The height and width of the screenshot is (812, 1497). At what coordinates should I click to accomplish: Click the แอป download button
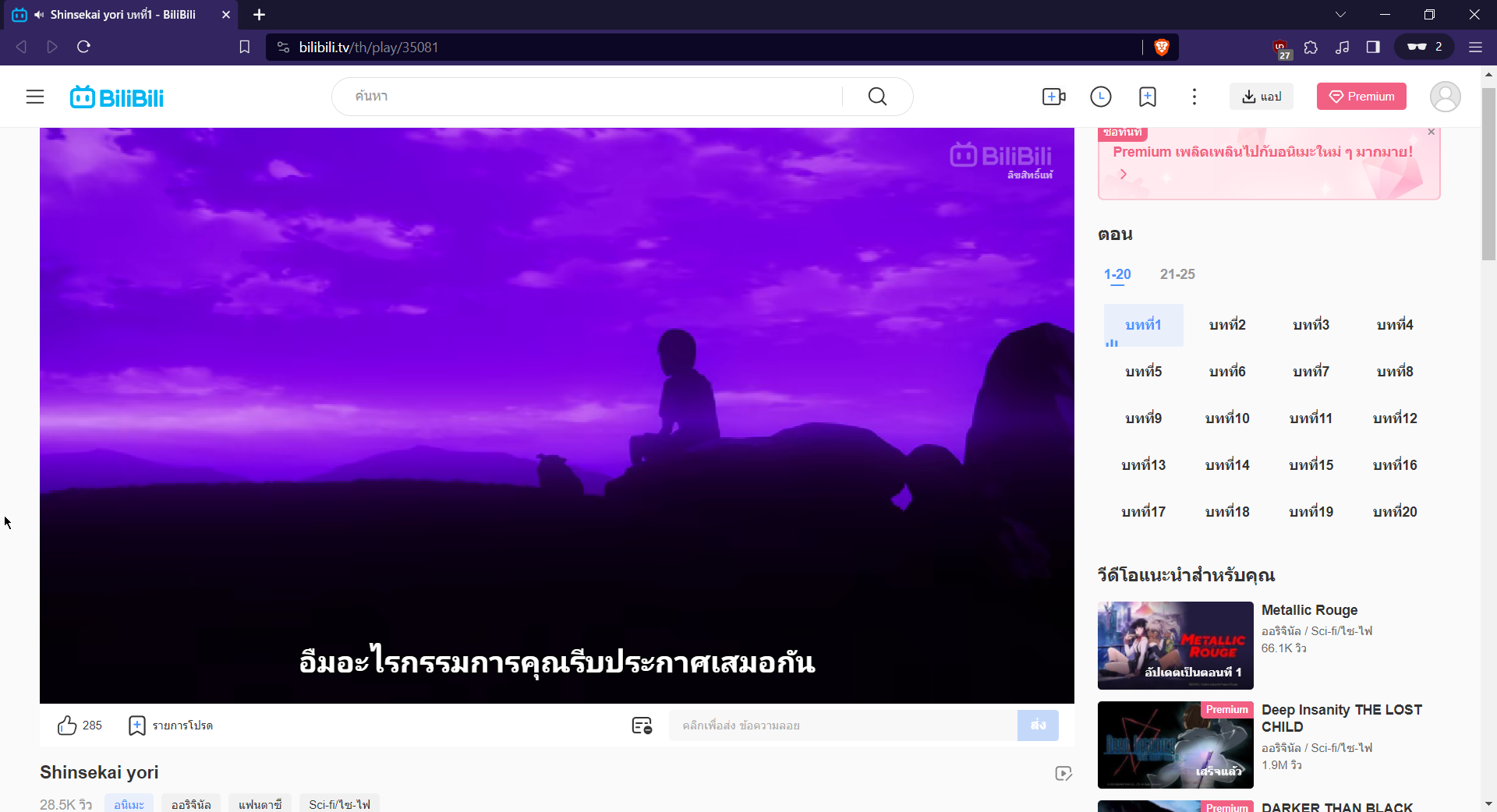coord(1262,97)
